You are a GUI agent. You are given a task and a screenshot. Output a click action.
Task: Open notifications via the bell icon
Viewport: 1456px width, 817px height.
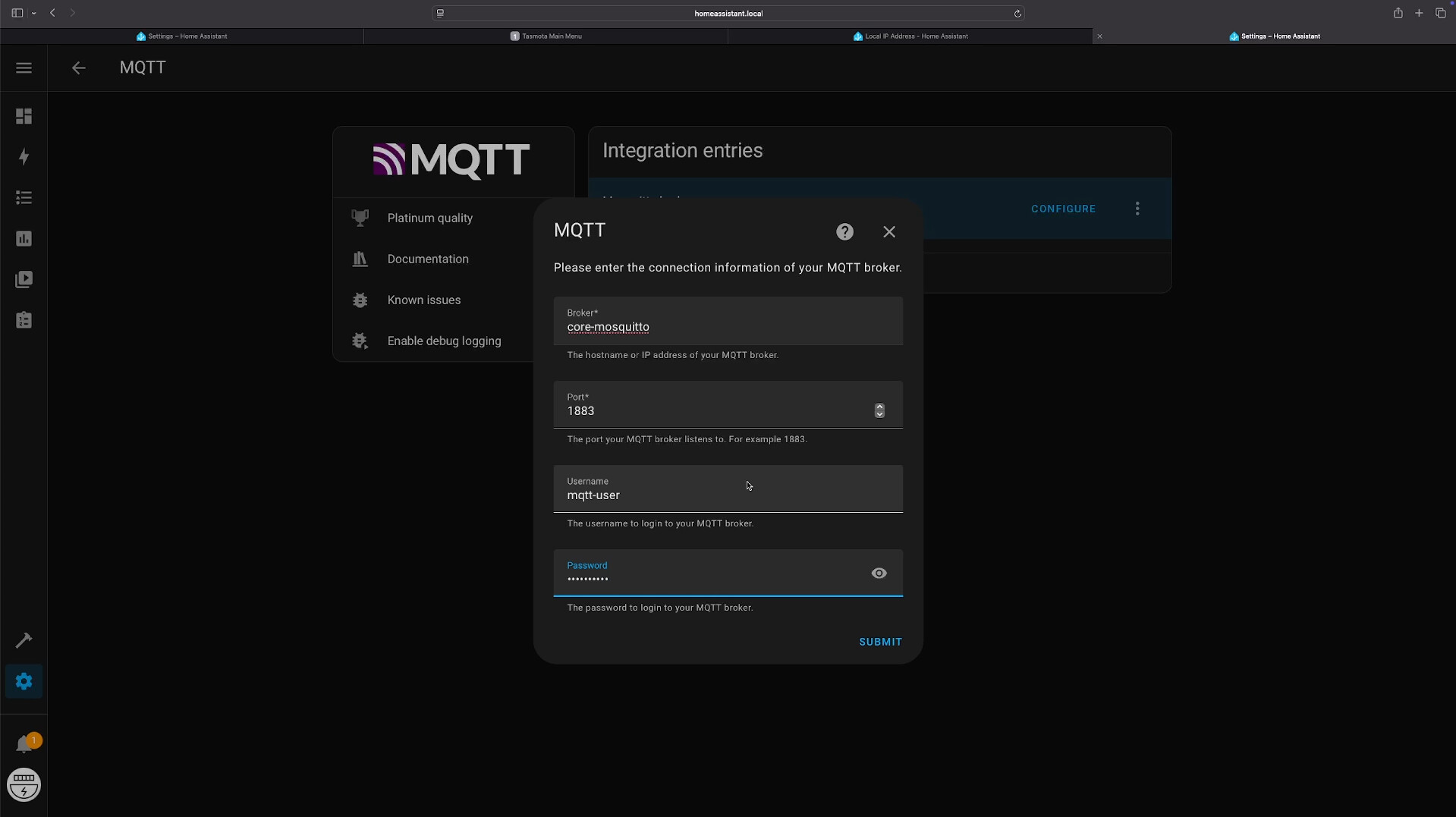tap(25, 742)
